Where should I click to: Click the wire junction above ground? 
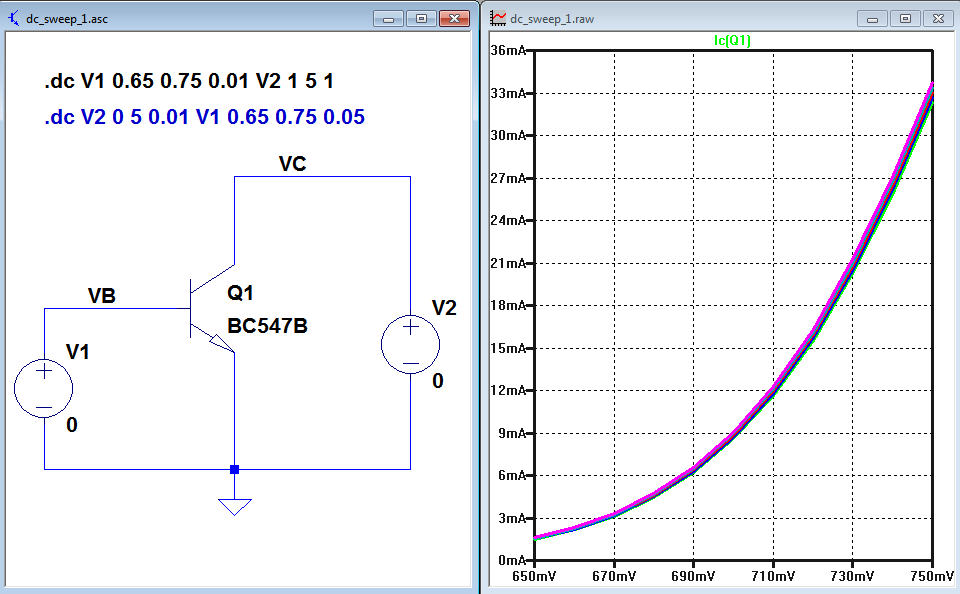click(x=234, y=470)
